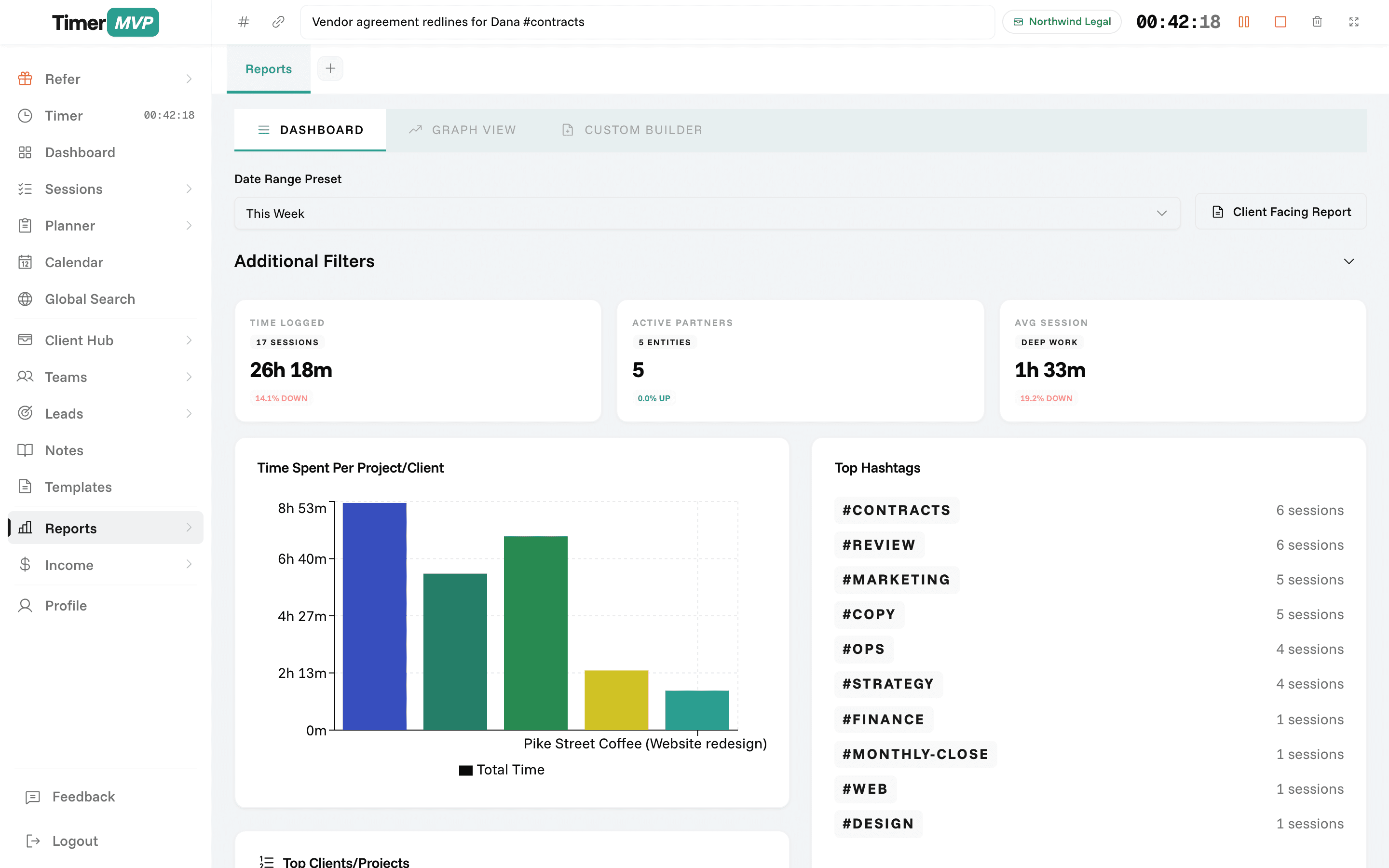Add a new tab with the plus button
Screen dimensions: 1389x868
(x=330, y=68)
